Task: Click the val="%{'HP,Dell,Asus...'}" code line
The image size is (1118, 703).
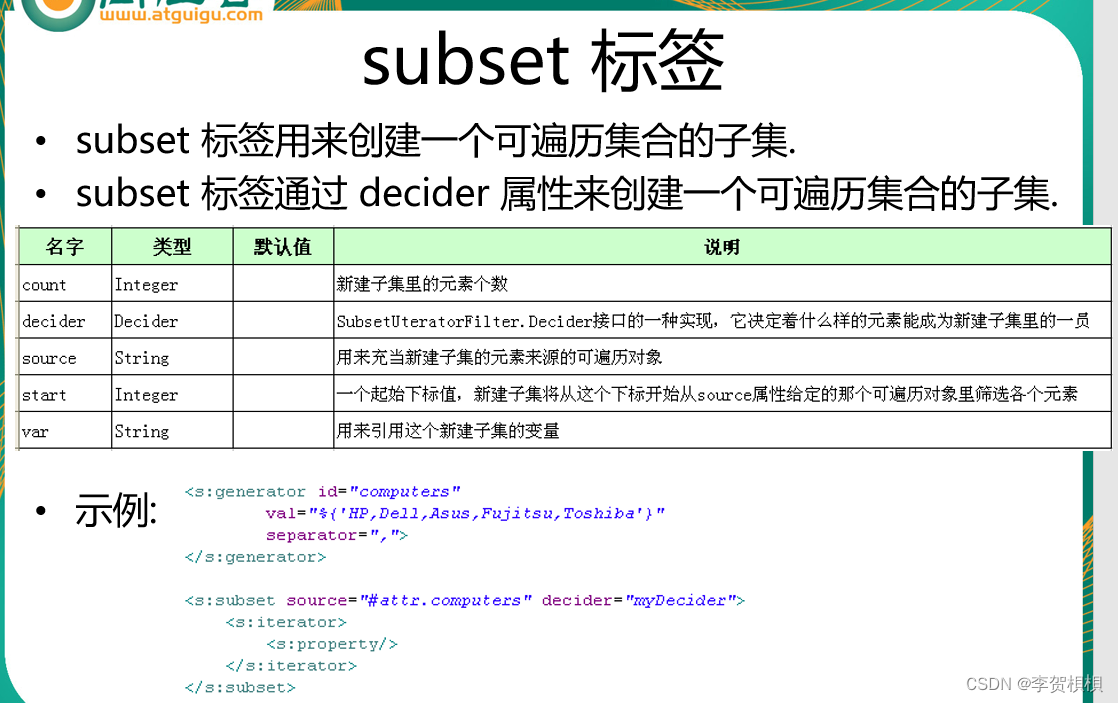Action: pos(465,513)
